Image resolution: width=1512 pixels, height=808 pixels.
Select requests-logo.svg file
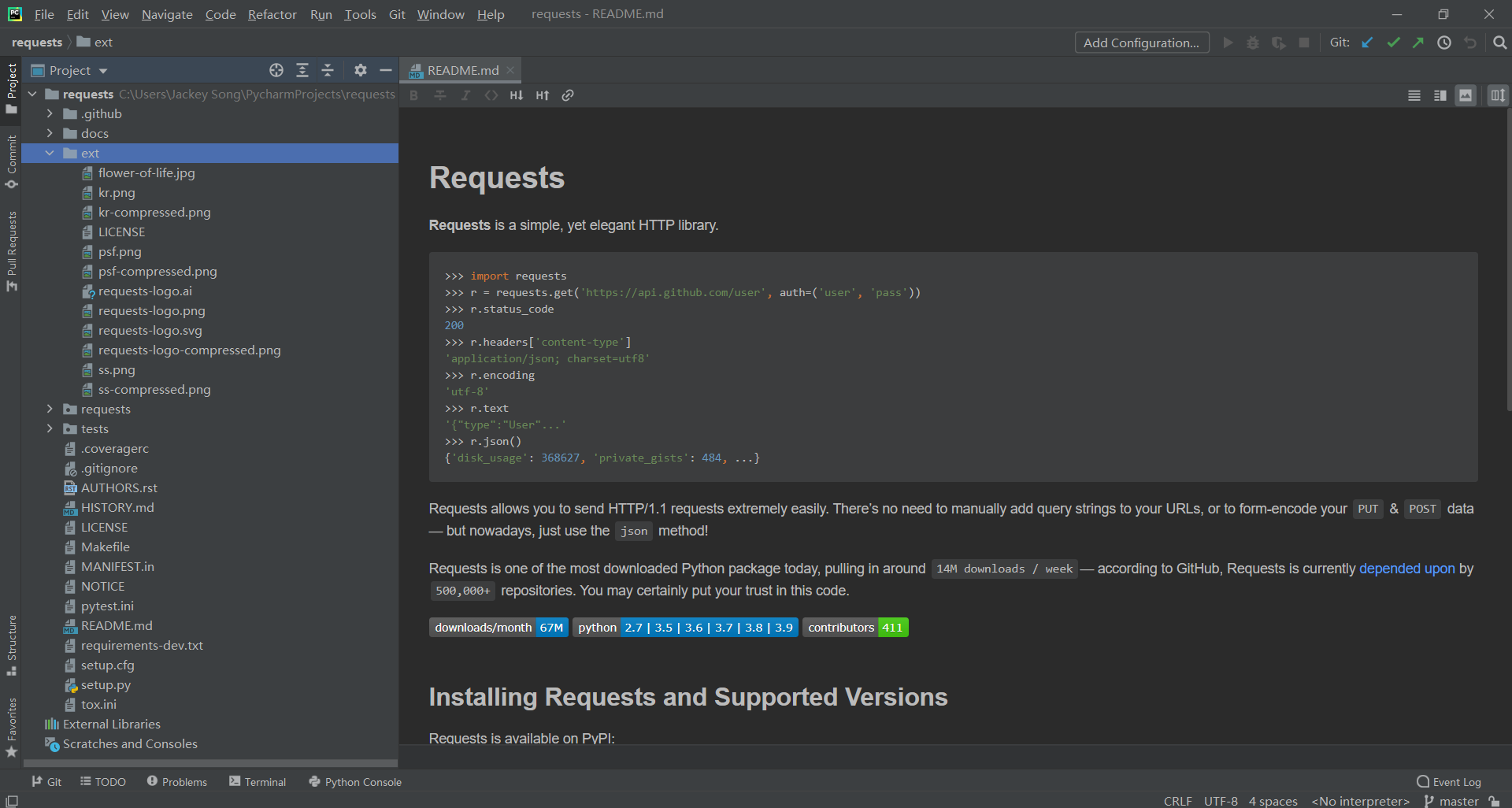[x=150, y=330]
